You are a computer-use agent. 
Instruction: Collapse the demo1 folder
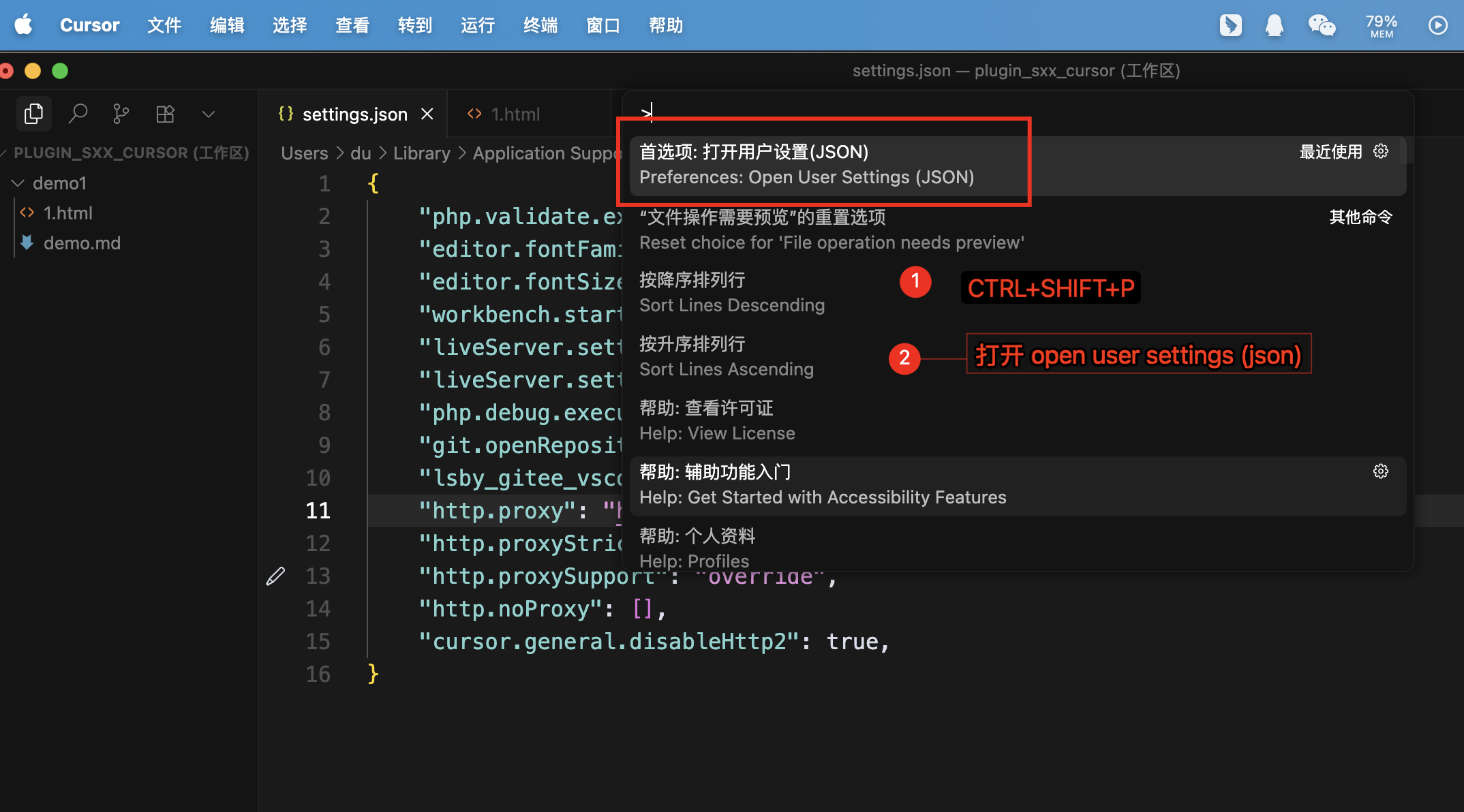click(60, 183)
